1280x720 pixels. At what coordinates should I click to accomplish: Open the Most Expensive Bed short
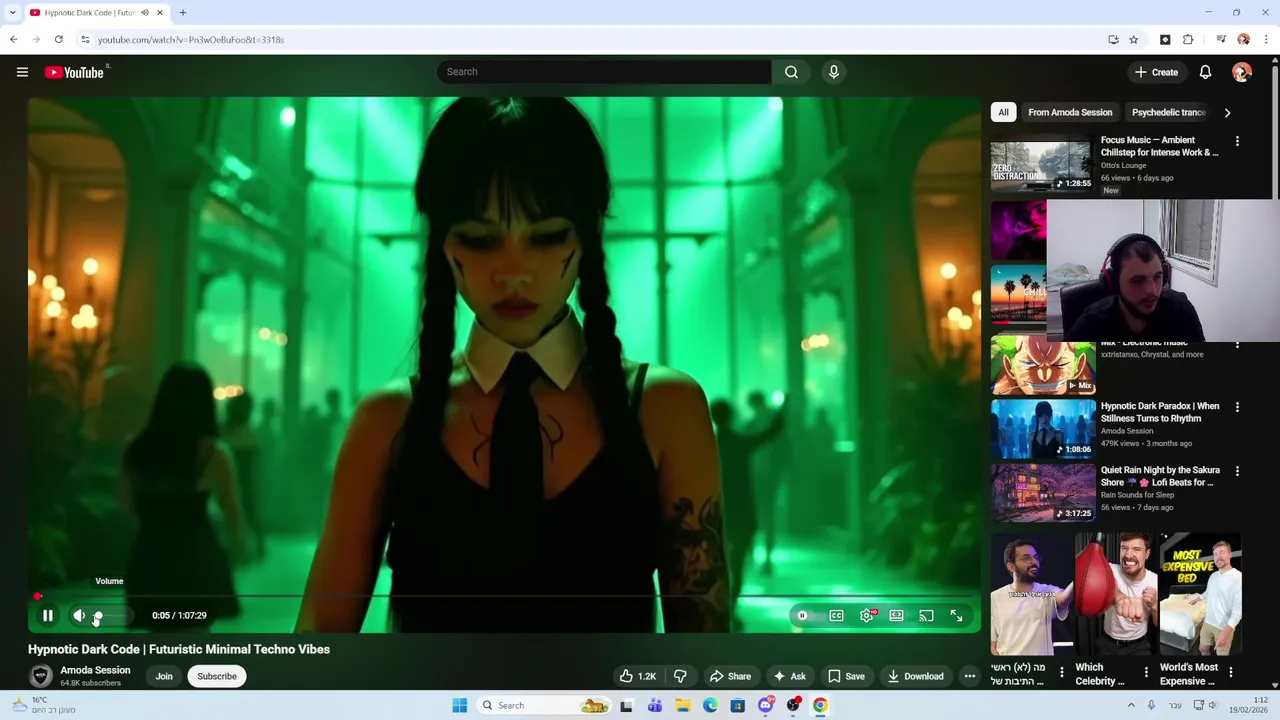pos(1200,594)
